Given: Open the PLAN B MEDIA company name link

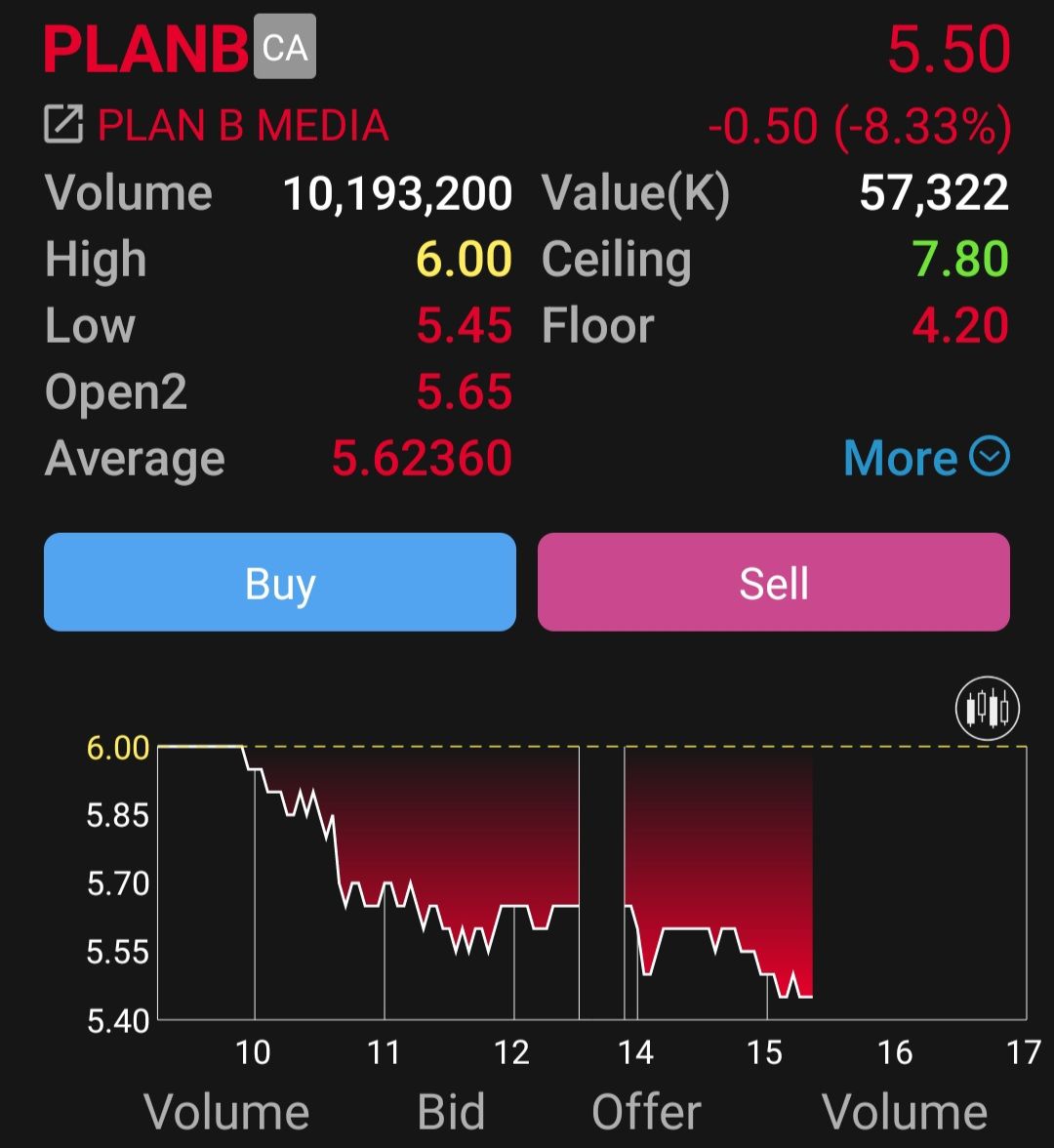Looking at the screenshot, I should pyautogui.click(x=243, y=125).
